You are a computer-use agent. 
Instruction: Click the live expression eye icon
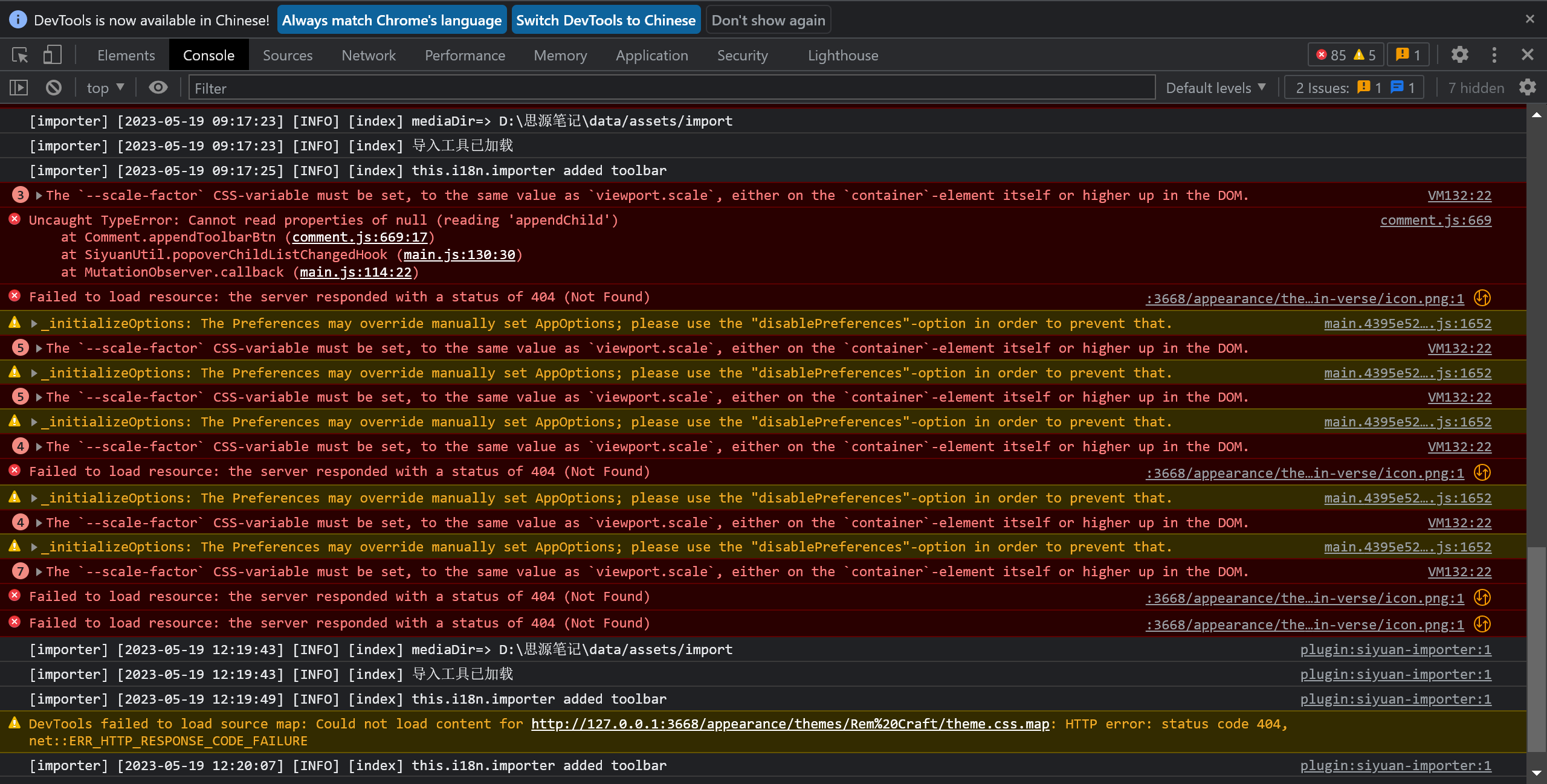158,88
